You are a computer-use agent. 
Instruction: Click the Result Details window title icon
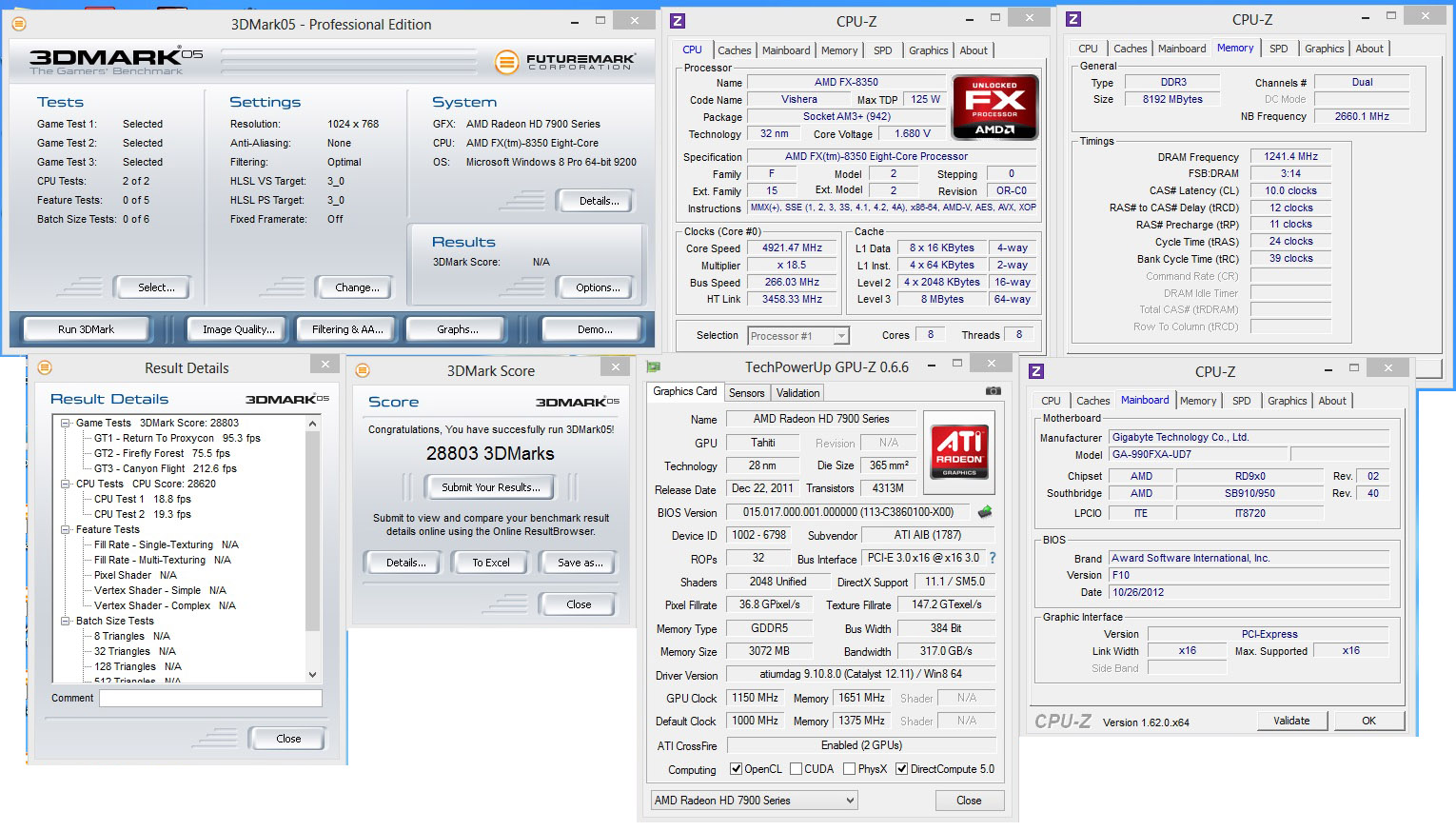(x=45, y=367)
